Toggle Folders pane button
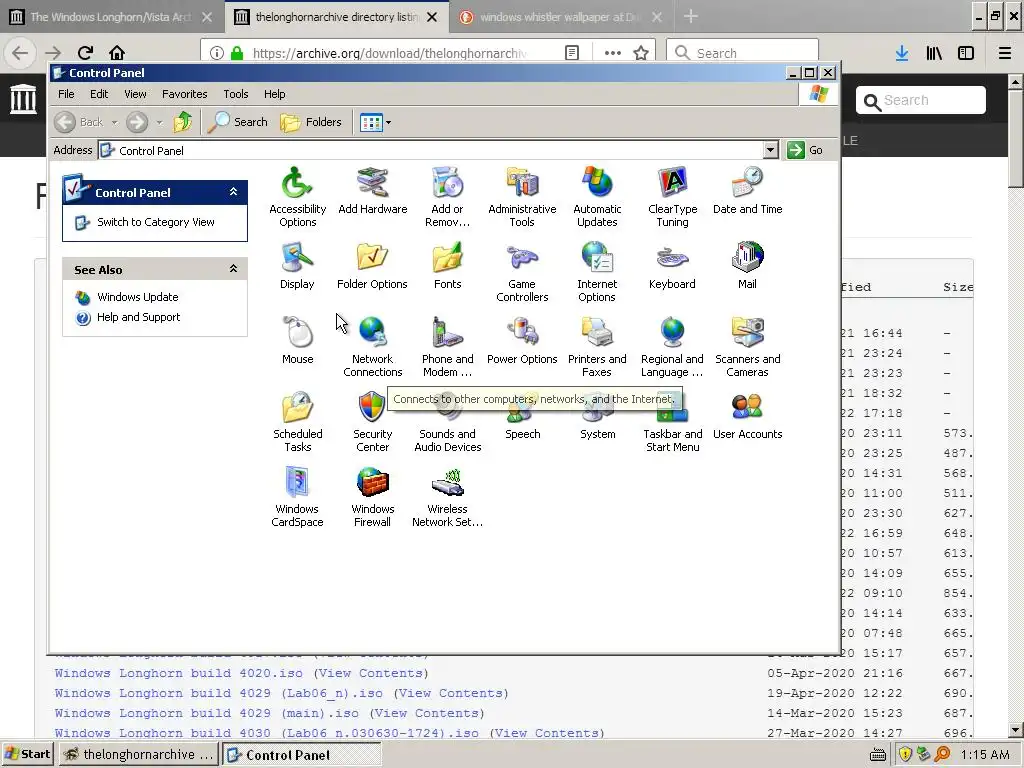The width and height of the screenshot is (1024, 768). [311, 121]
